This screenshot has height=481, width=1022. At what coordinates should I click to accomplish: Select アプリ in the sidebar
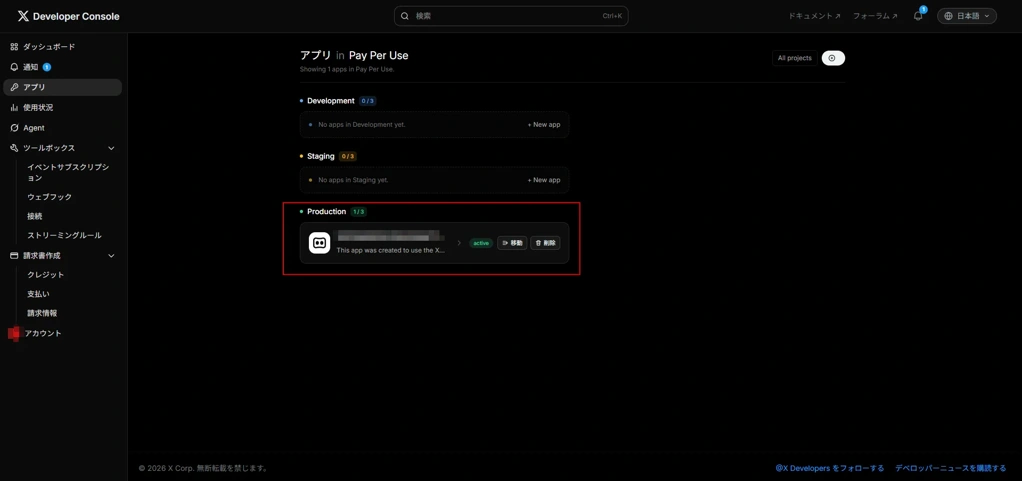point(63,87)
